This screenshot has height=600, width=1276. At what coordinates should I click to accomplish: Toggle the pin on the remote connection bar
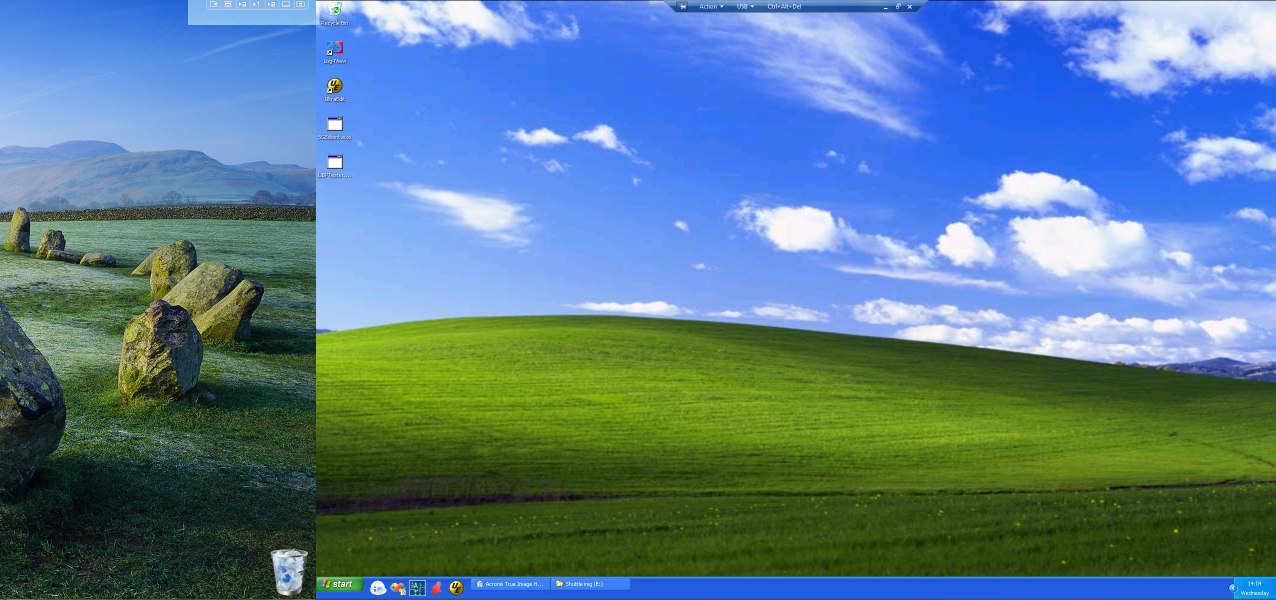683,6
